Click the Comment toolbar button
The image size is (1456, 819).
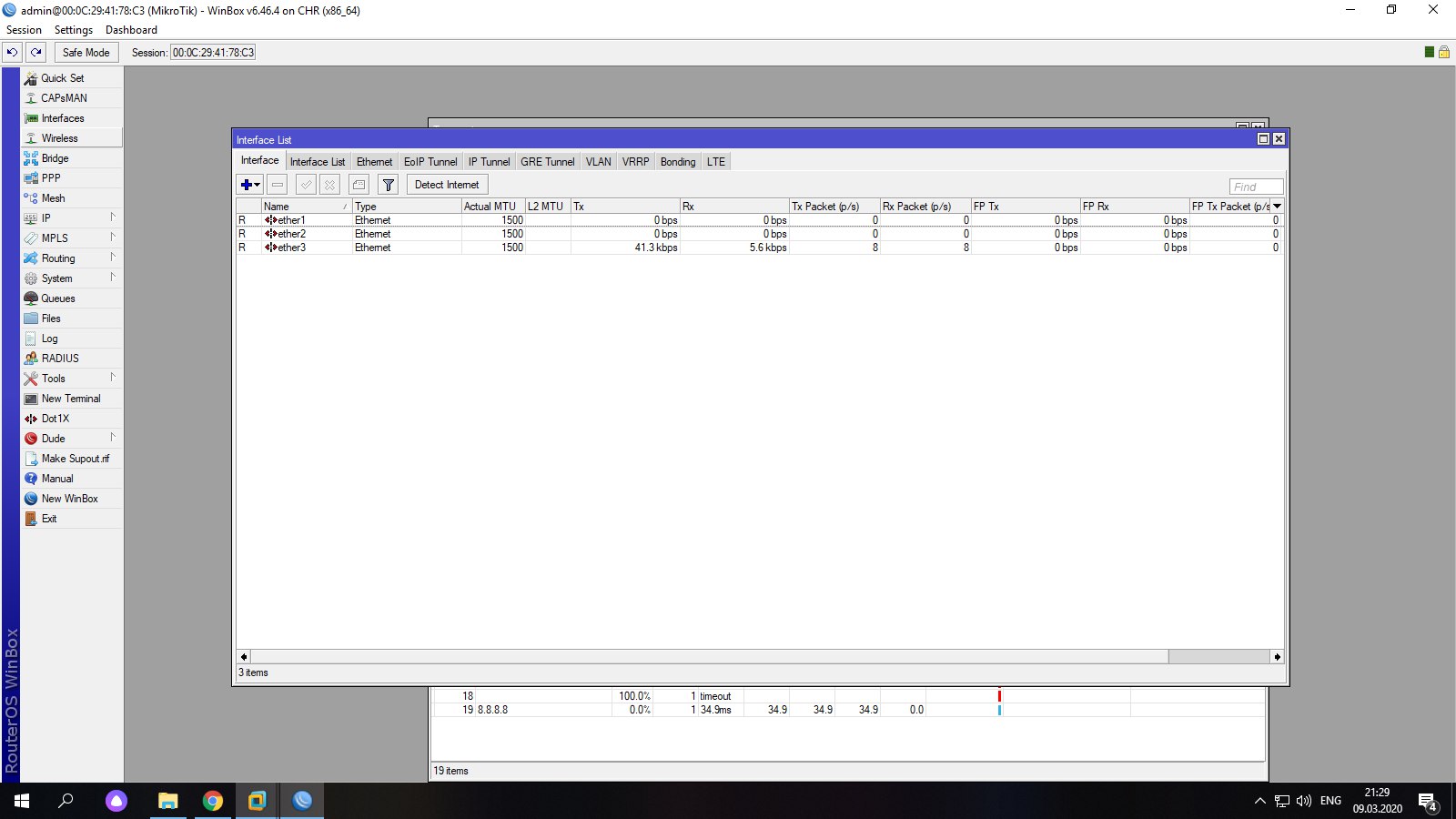pyautogui.click(x=359, y=185)
